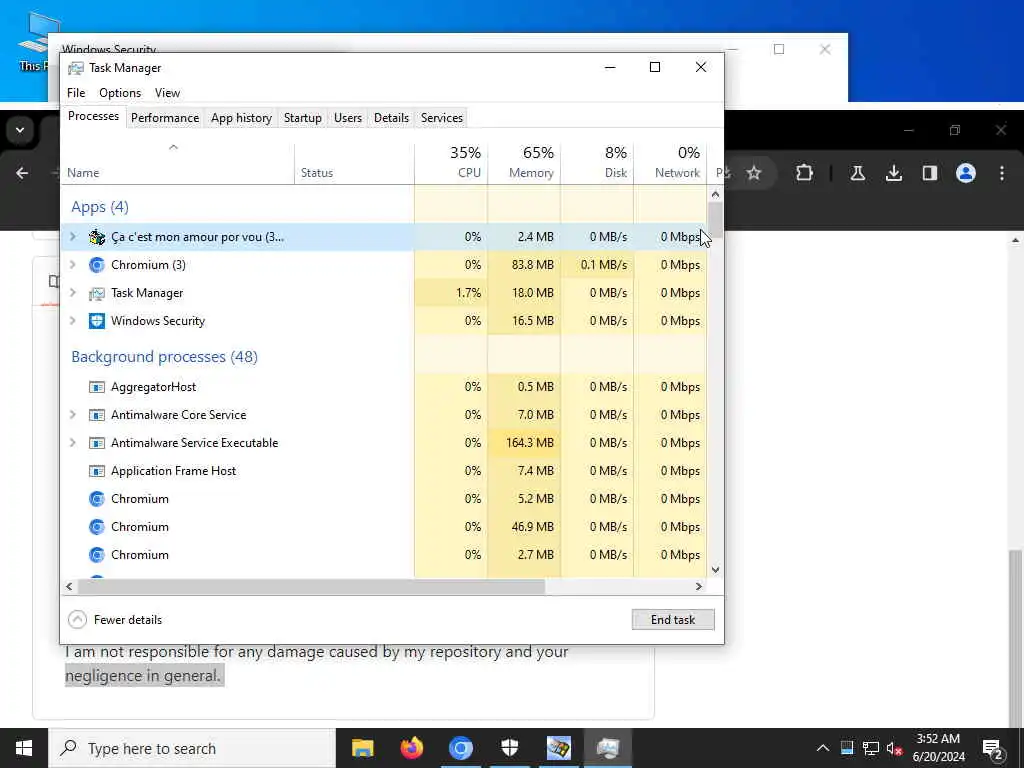This screenshot has height=768, width=1024.
Task: Switch to the Users tab
Action: [x=347, y=118]
